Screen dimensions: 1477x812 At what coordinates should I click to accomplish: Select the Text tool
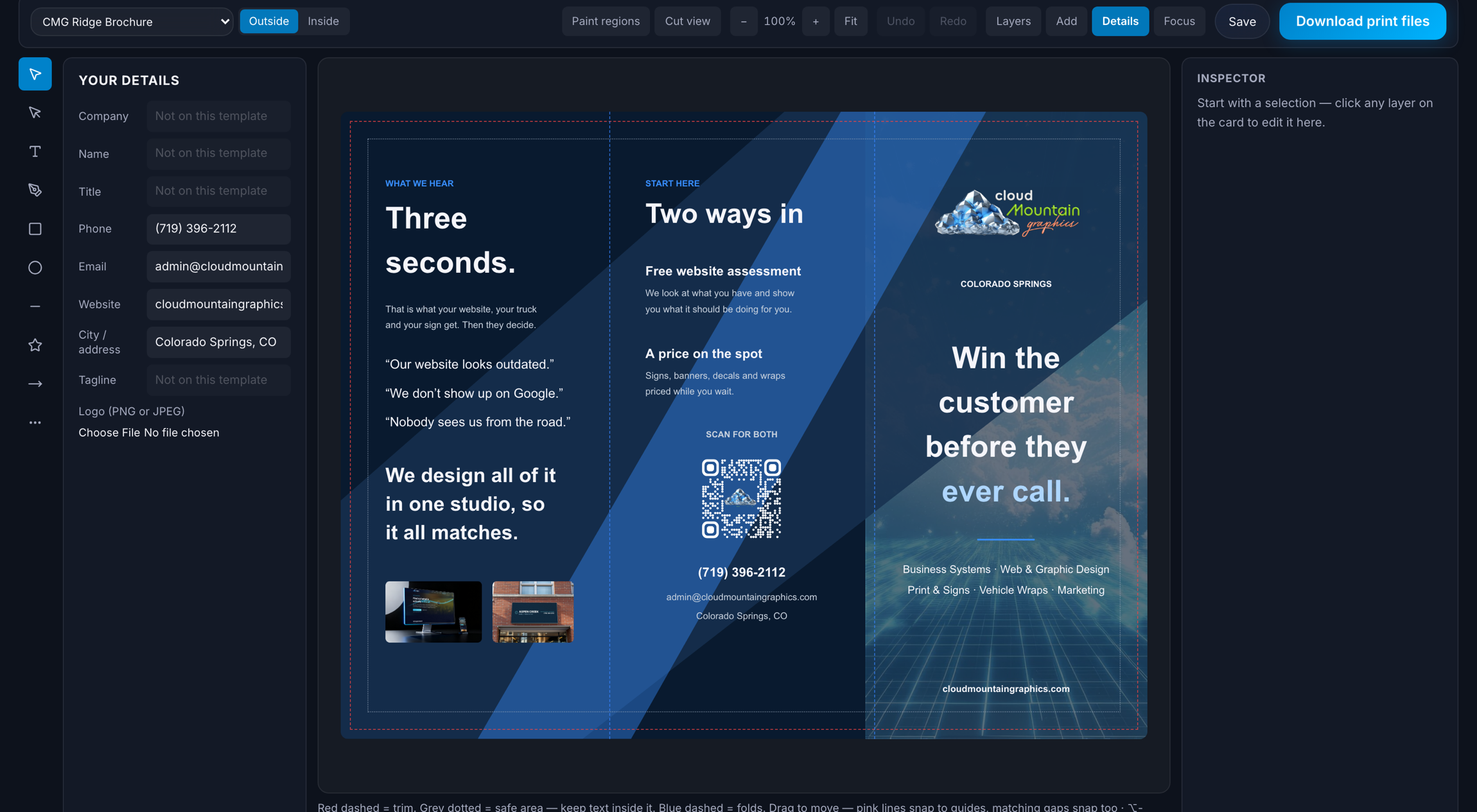35,151
